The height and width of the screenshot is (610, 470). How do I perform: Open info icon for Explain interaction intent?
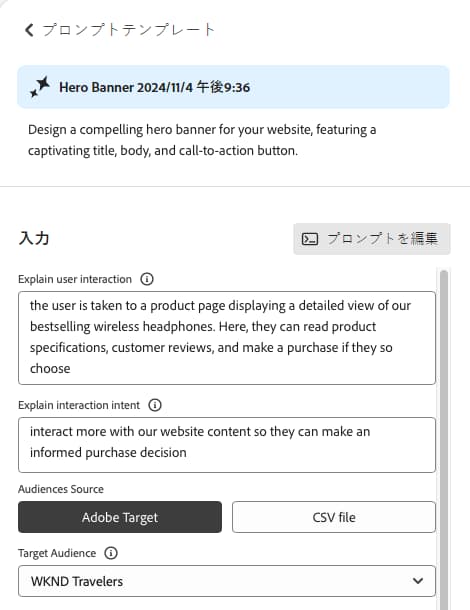tap(155, 405)
